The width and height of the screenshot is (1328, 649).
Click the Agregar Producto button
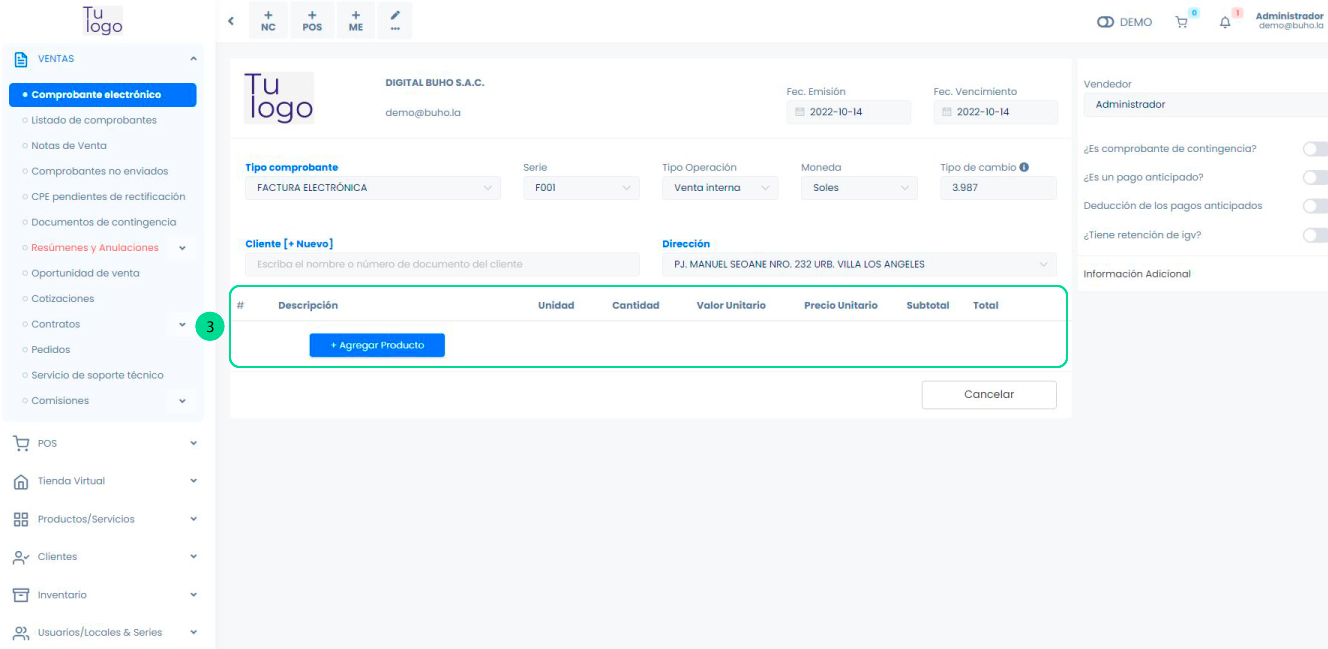pos(377,345)
